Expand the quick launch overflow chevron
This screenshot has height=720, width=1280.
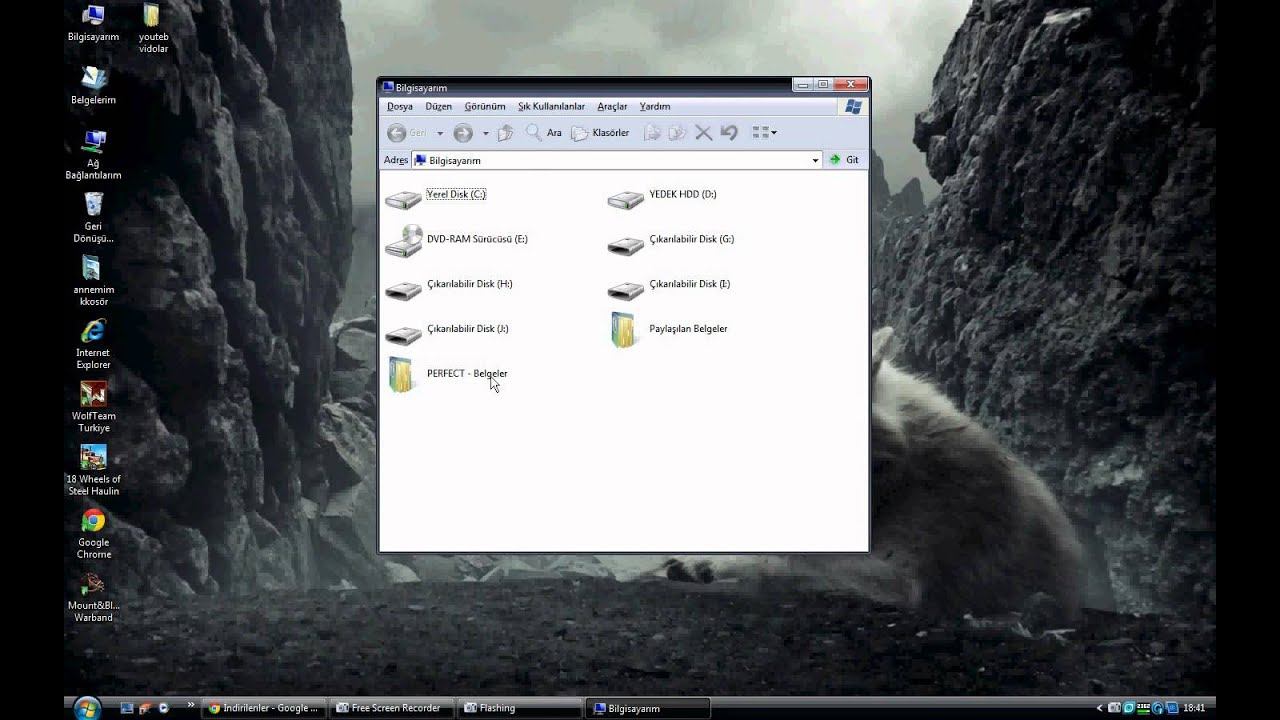190,704
